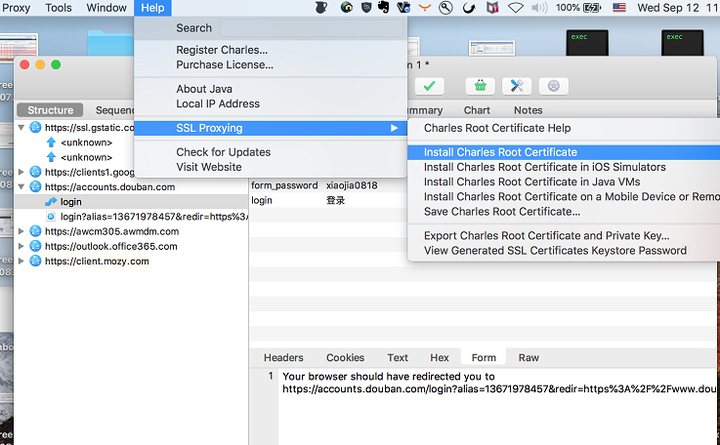This screenshot has height=445, width=720.
Task: Switch to the Headers response tab
Action: click(283, 357)
